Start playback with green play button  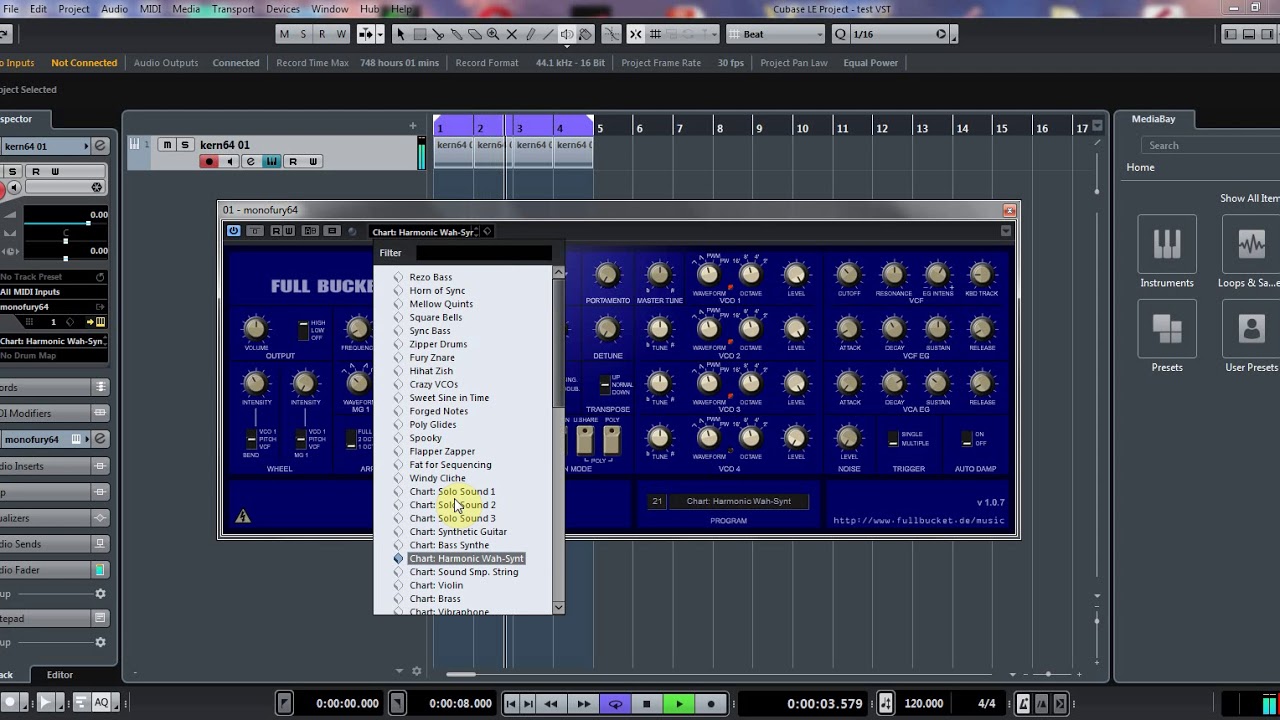(679, 704)
